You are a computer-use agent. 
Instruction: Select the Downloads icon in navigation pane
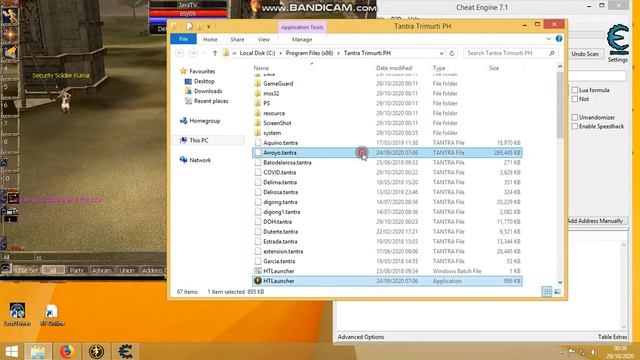click(188, 91)
